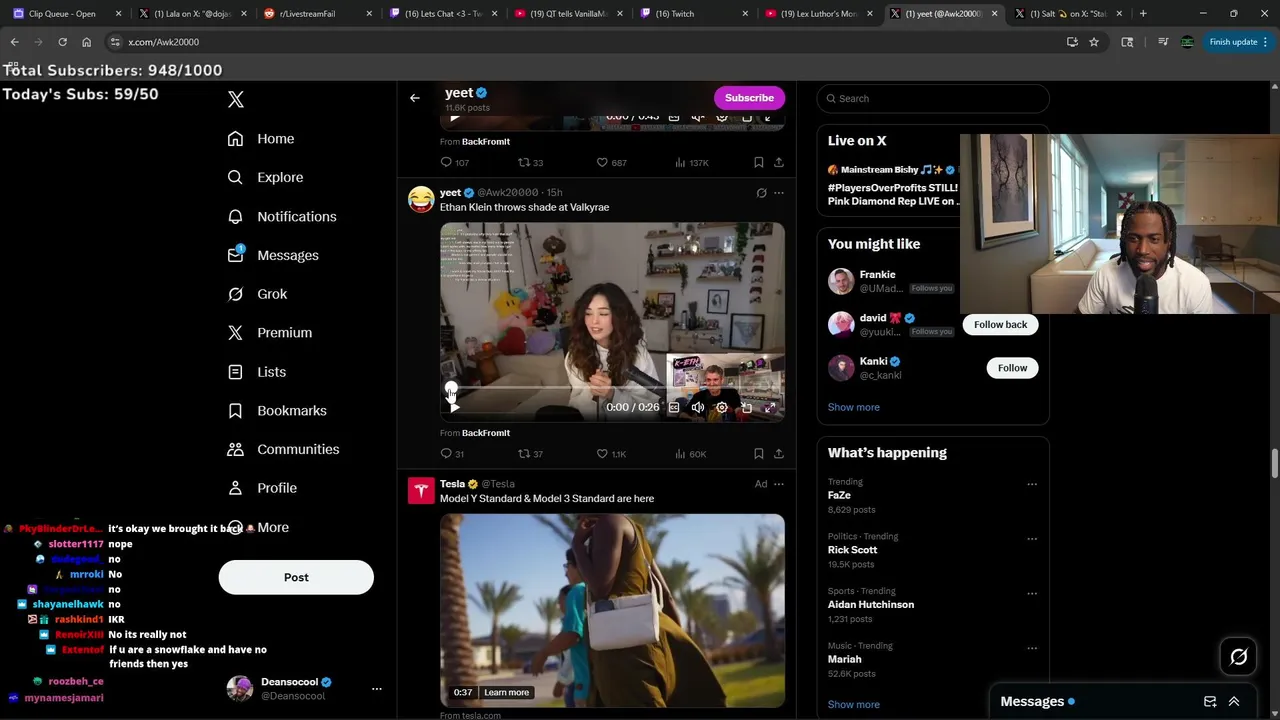This screenshot has width=1280, height=720.
Task: Reload the page in browser toolbar
Action: (62, 42)
